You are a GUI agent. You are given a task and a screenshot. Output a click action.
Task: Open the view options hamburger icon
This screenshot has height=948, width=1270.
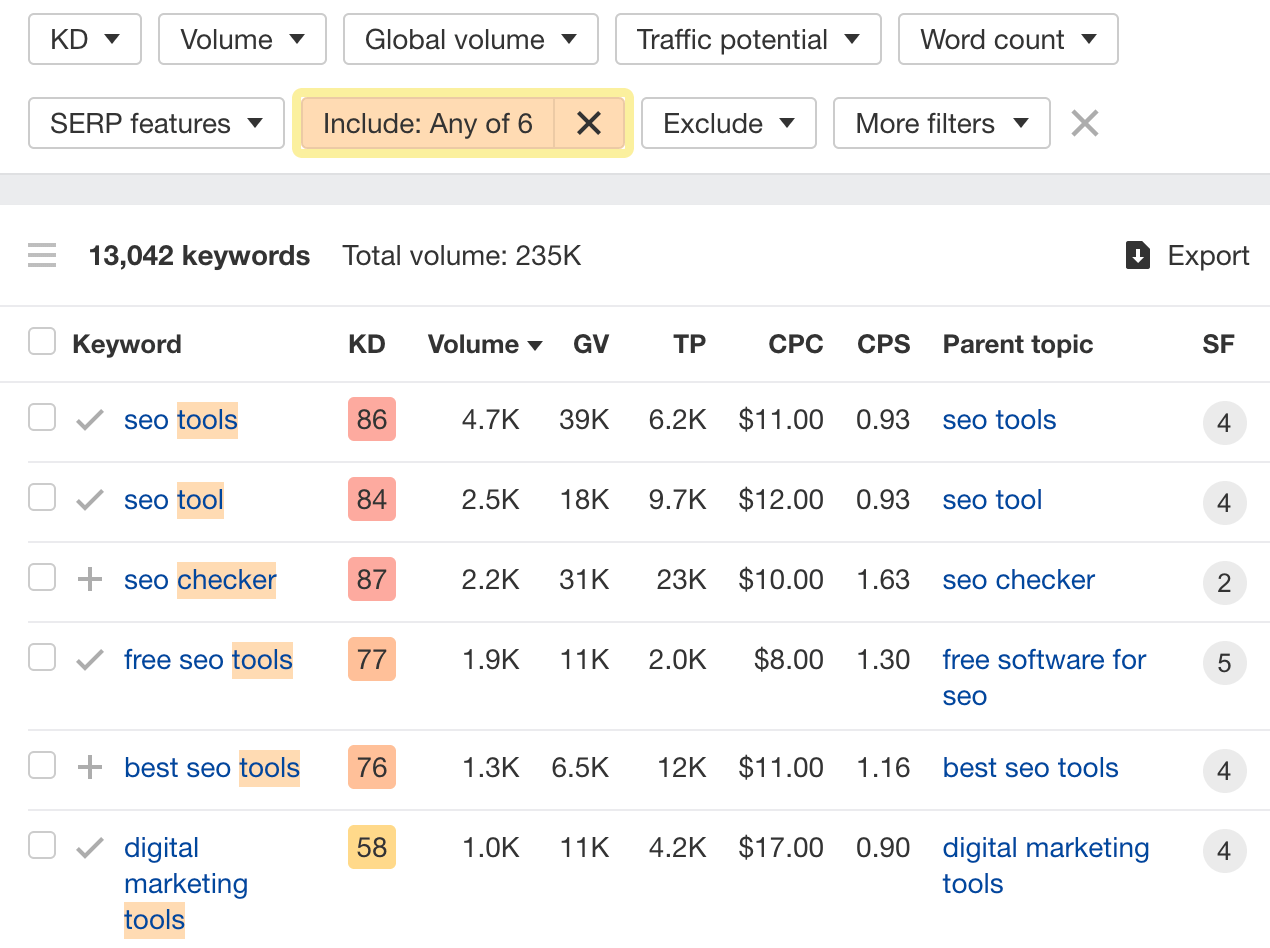pyautogui.click(x=42, y=255)
